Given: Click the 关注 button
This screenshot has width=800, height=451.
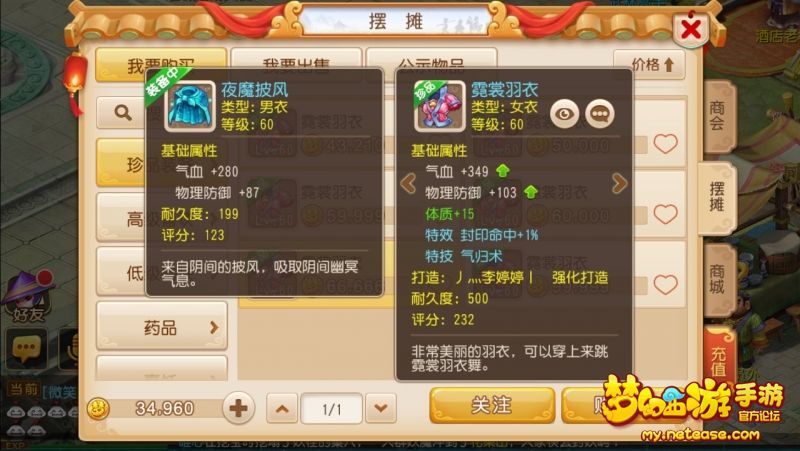Looking at the screenshot, I should click(492, 406).
